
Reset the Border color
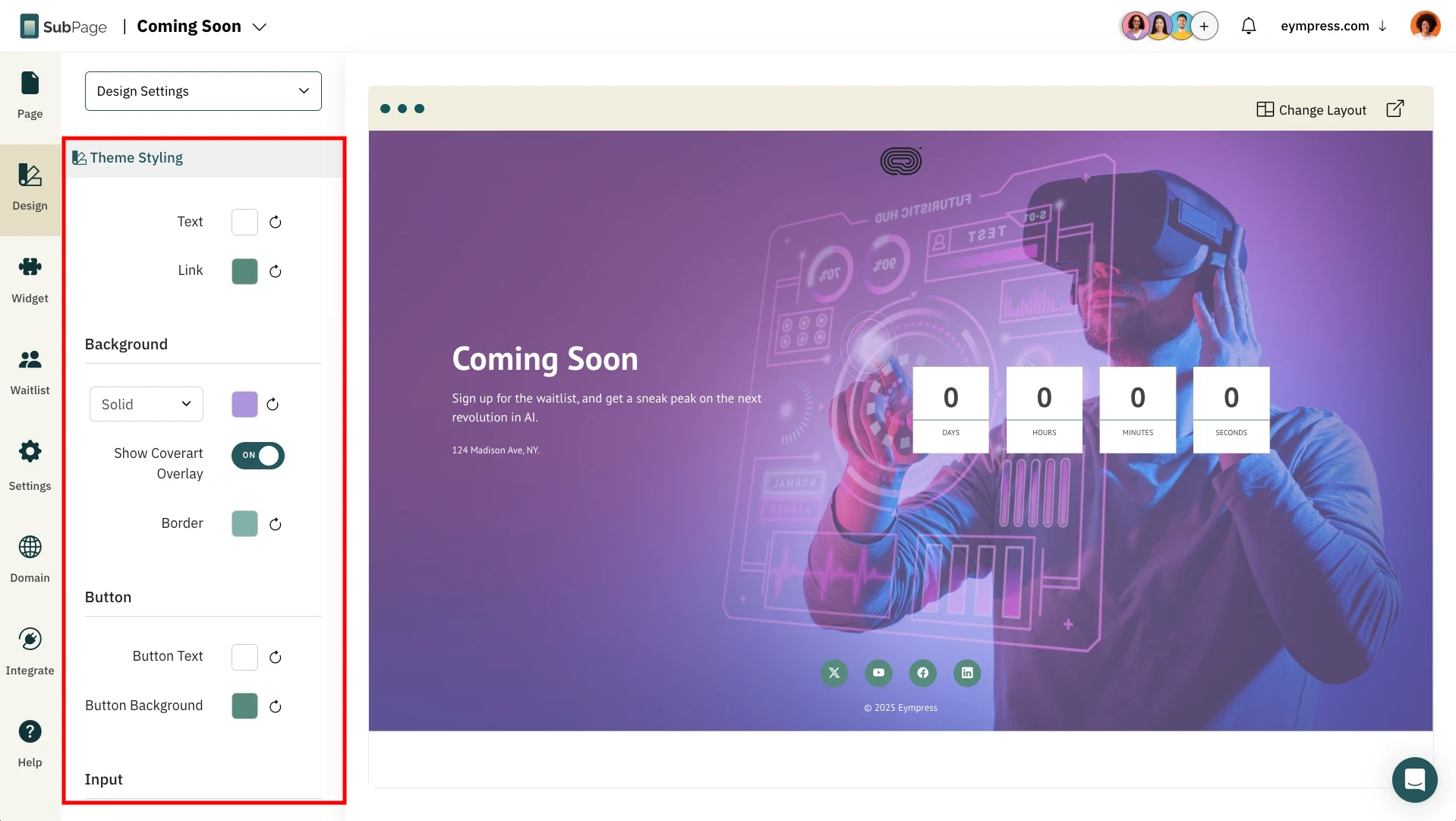(276, 524)
